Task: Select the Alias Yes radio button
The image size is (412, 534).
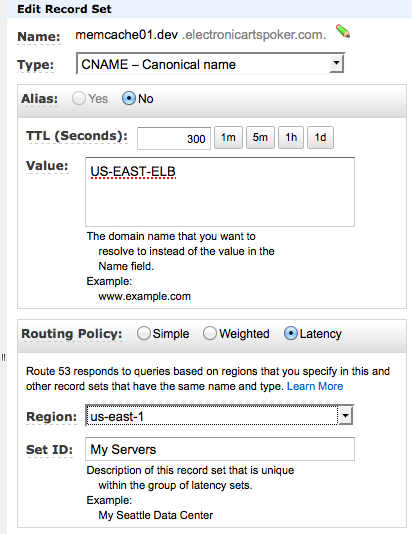Action: tap(79, 98)
